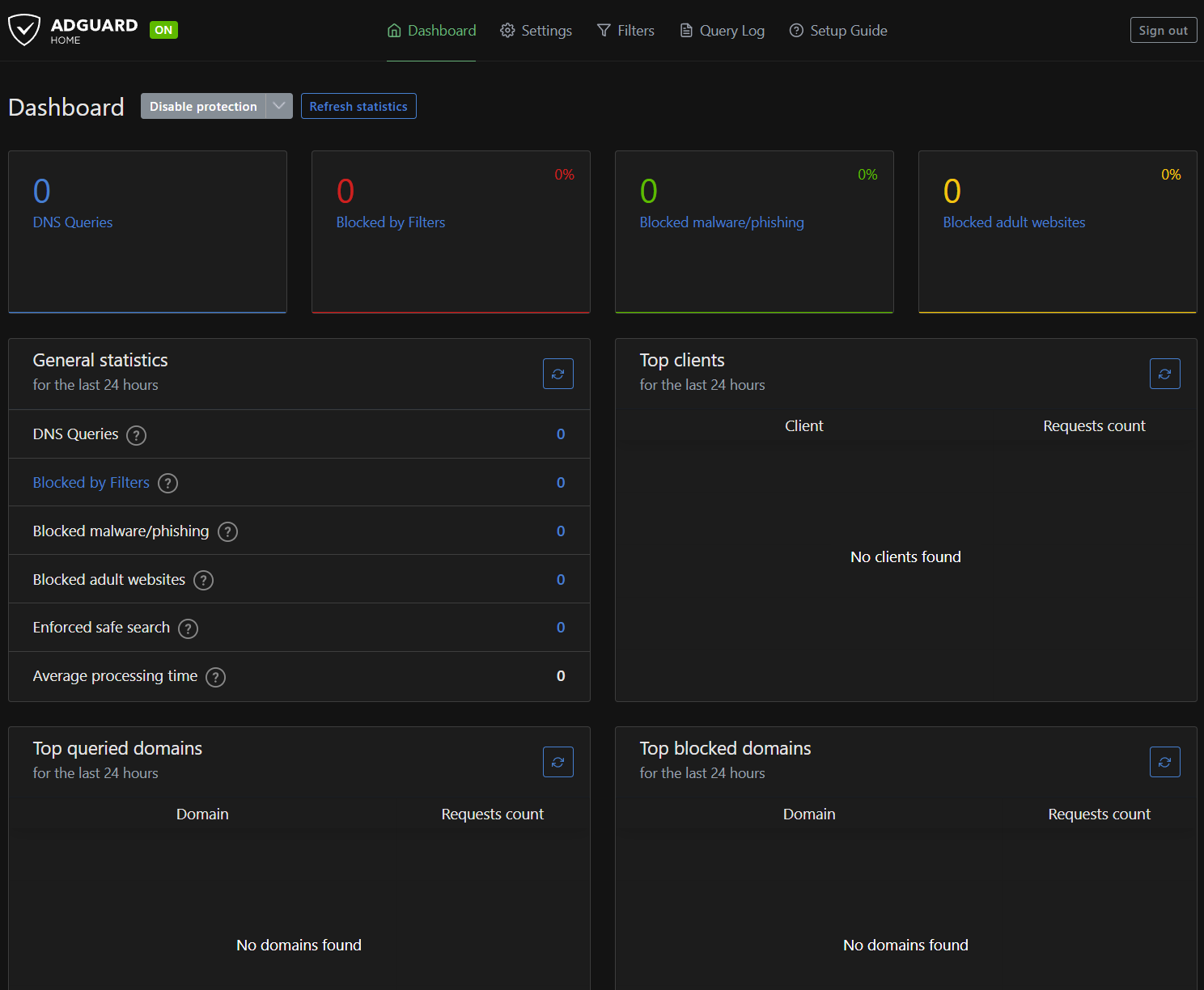Screen dimensions: 1204x990
Task: Click the Disable protection button
Action: click(203, 106)
